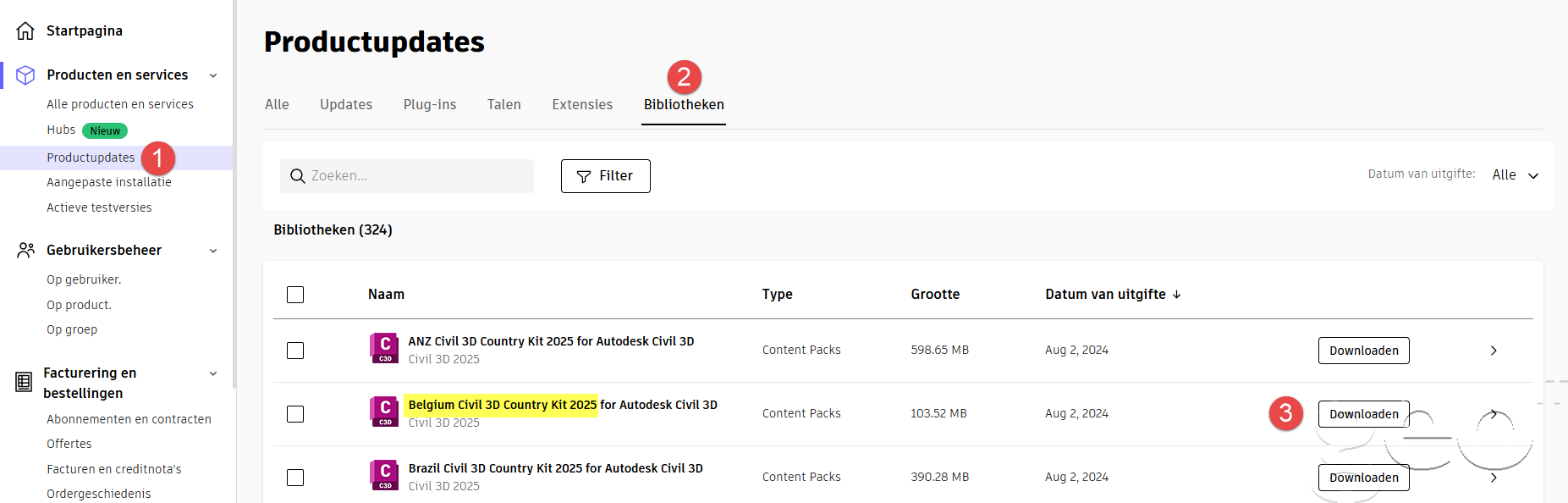The height and width of the screenshot is (503, 1568).
Task: Open Offertes link
Action: click(69, 444)
